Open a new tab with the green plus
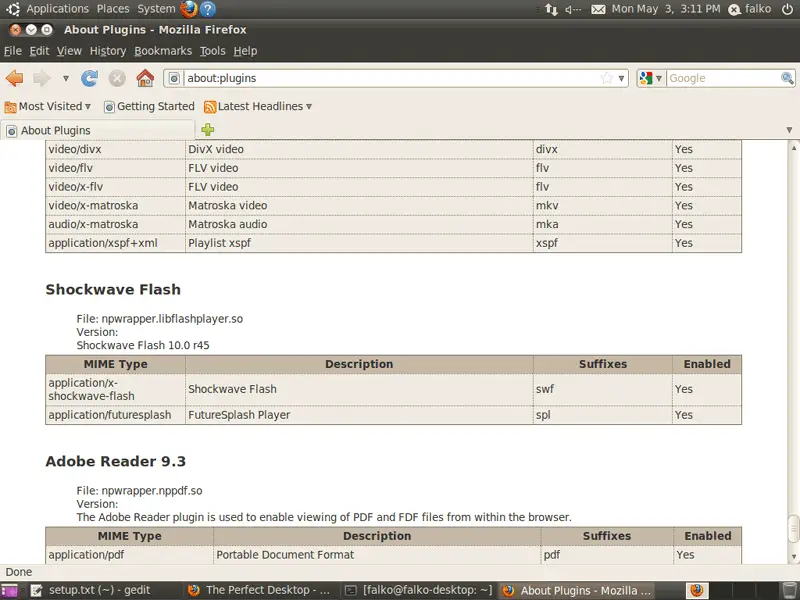Screen dimensions: 800x600 point(208,130)
